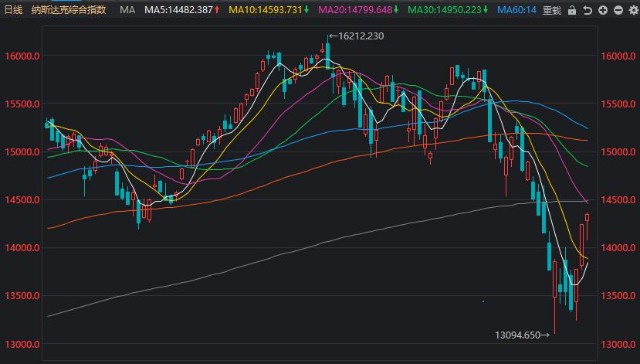Click right axis label 13000.0
Screen dimensions: 640x364
click(x=618, y=344)
